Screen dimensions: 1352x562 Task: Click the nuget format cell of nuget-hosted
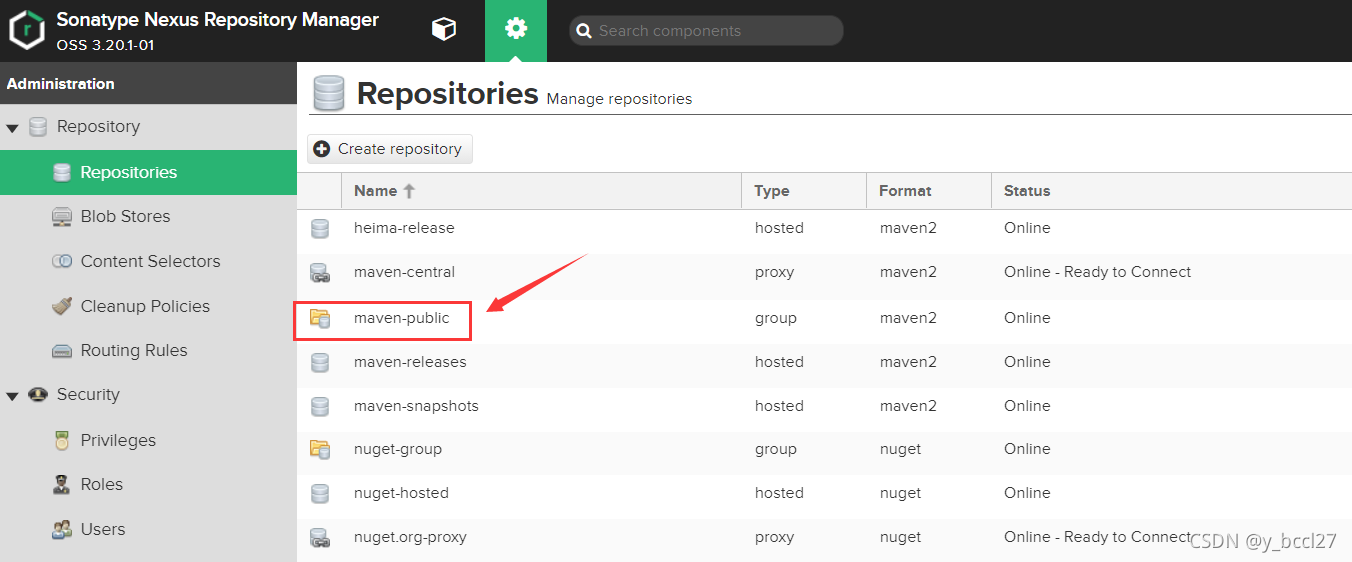click(901, 493)
